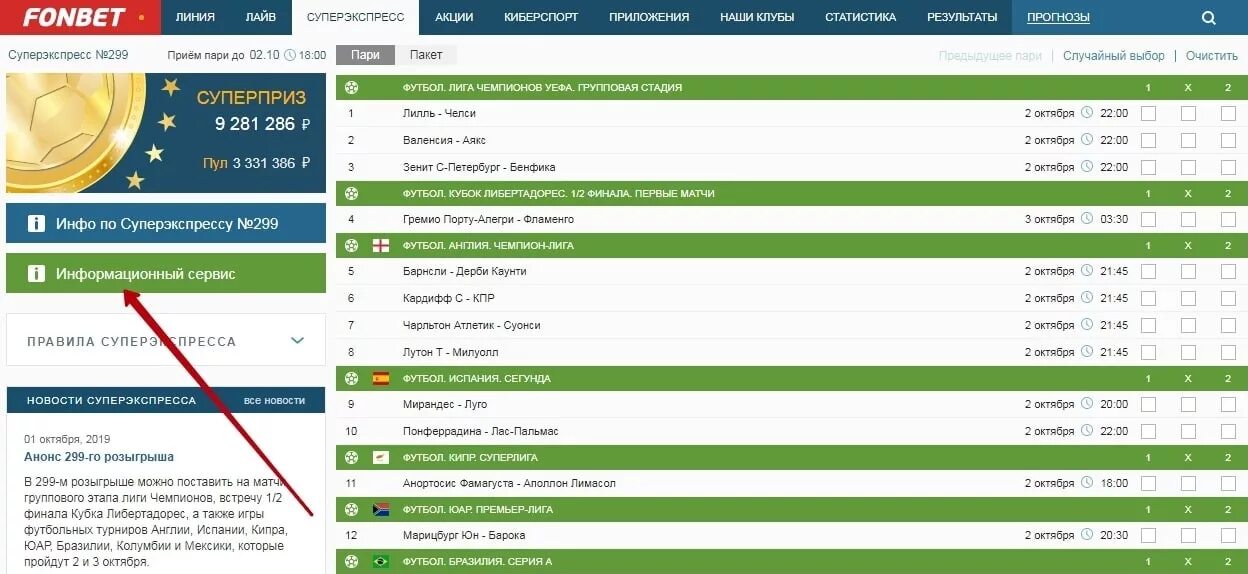Check away win (2) for Марицбург Юн - Барока
Screen dimensions: 1248x574
pos(1228,535)
